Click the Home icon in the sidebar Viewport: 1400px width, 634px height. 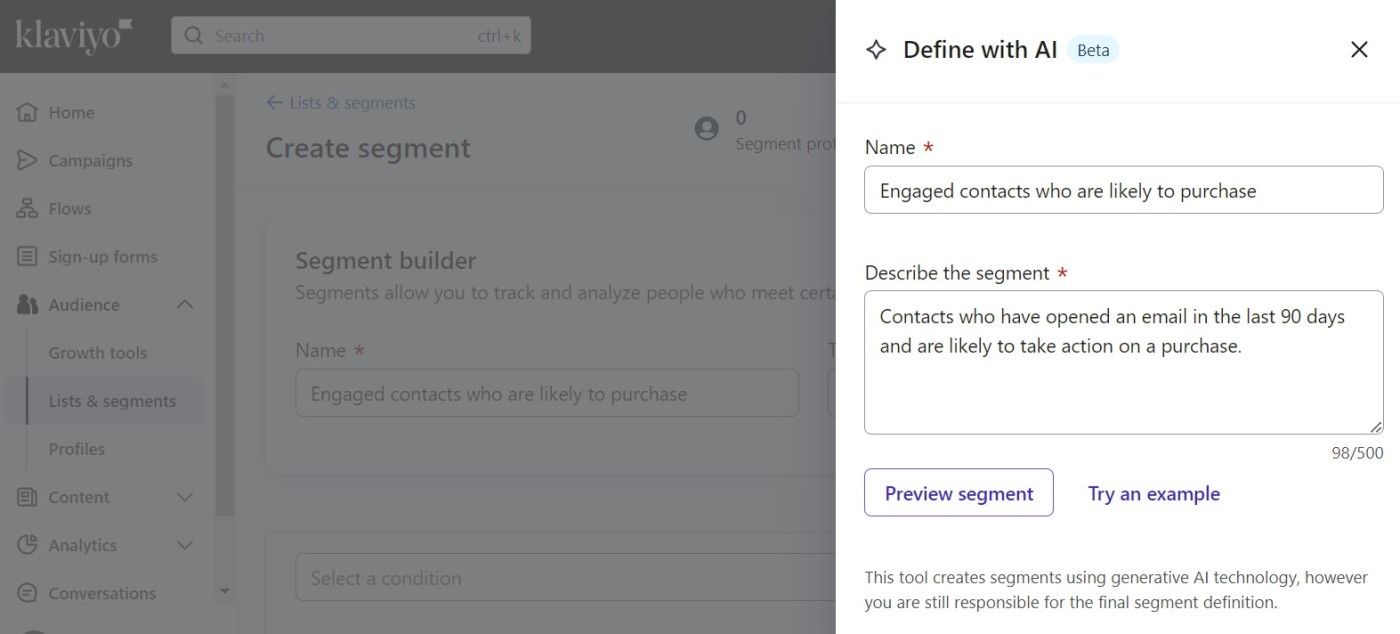pyautogui.click(x=28, y=112)
